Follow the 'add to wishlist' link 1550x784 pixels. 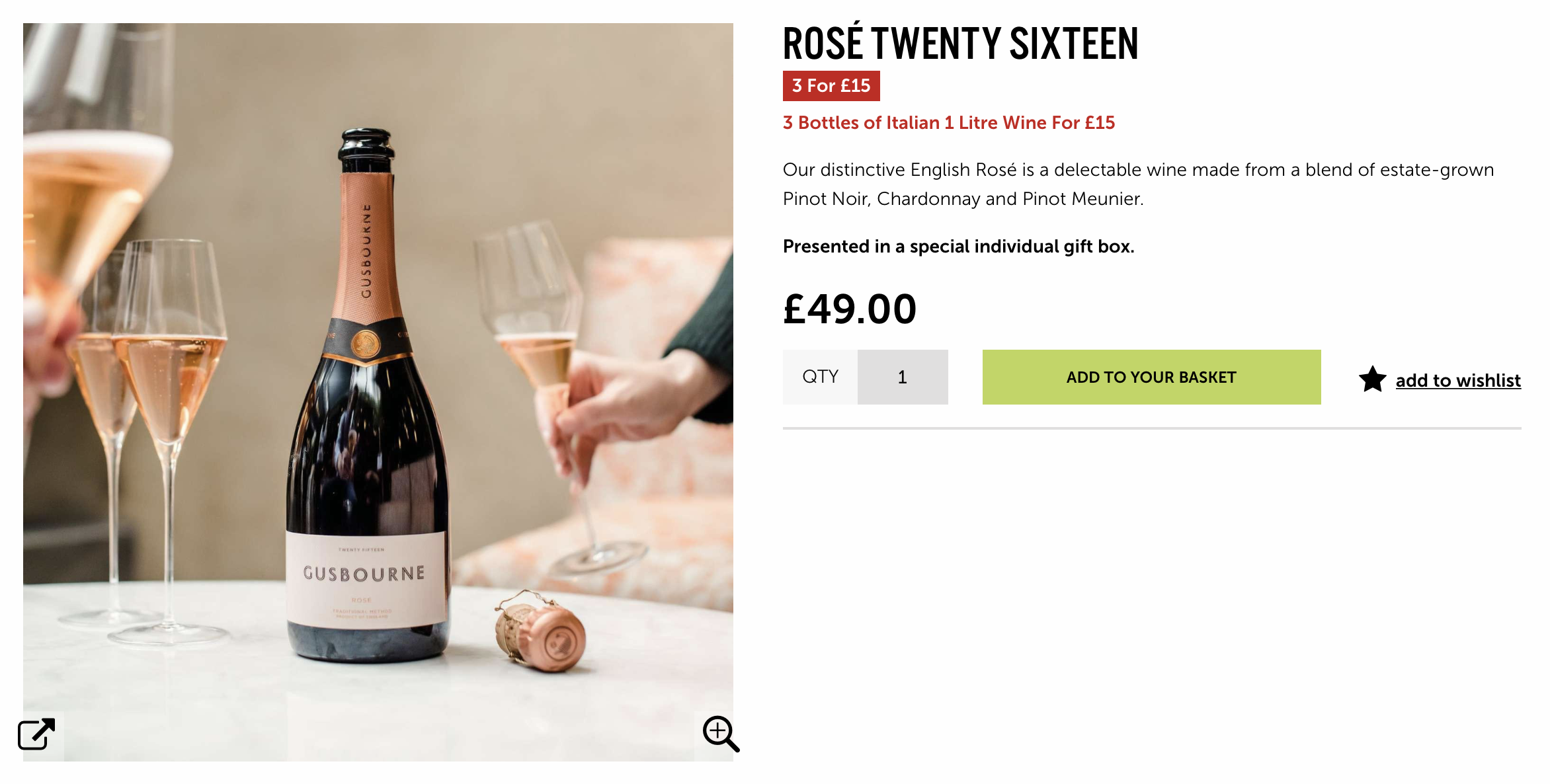1457,381
